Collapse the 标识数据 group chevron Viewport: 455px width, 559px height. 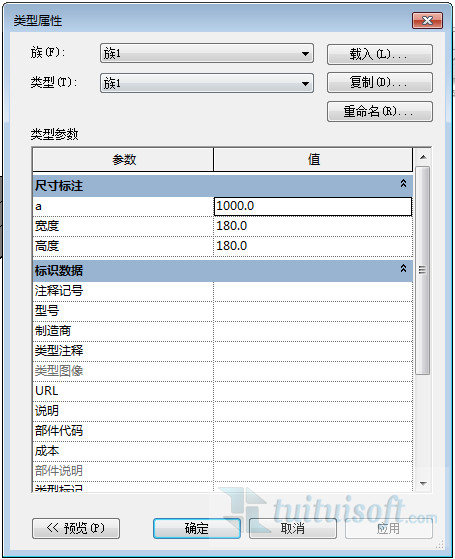pyautogui.click(x=403, y=268)
